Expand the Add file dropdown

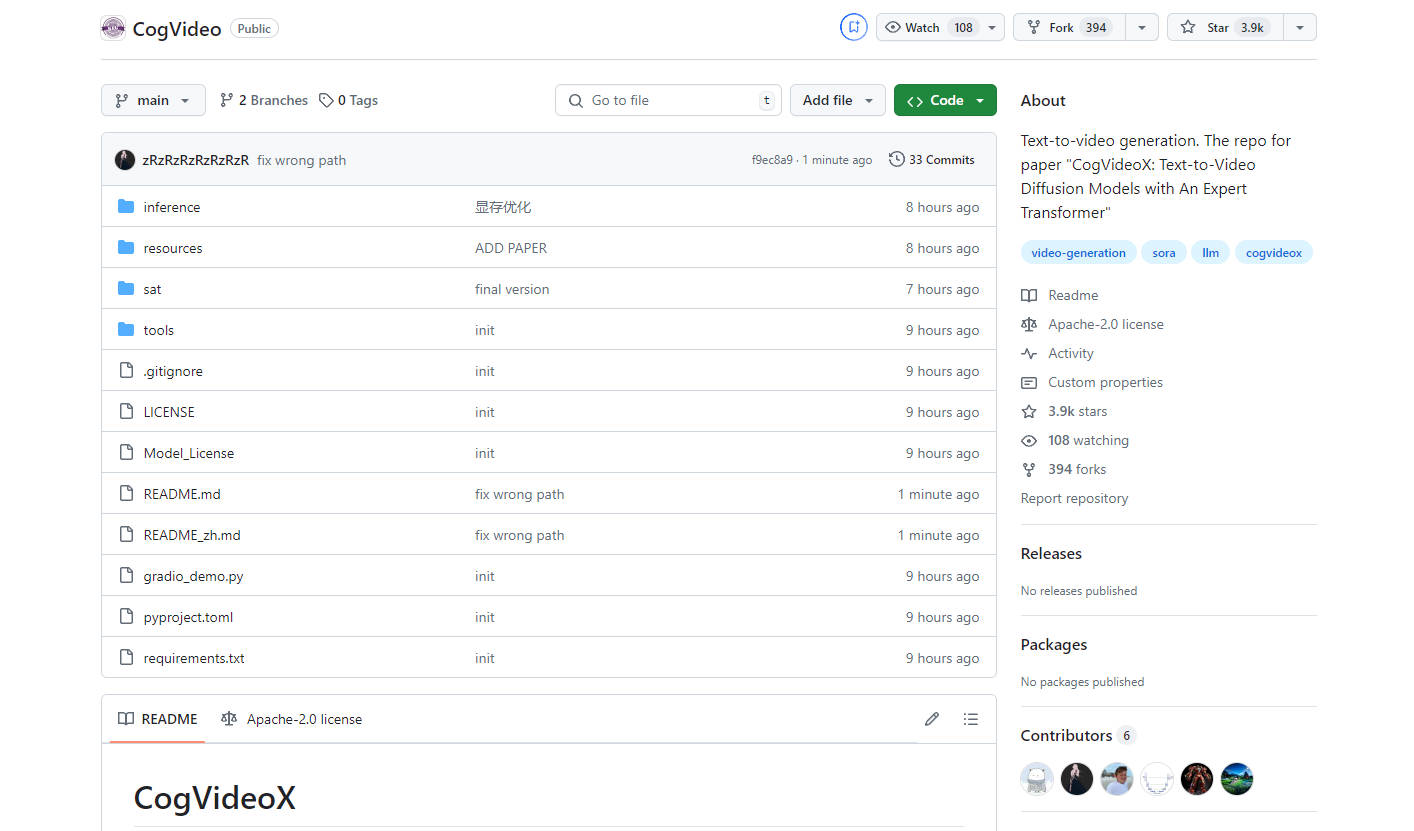(x=837, y=100)
